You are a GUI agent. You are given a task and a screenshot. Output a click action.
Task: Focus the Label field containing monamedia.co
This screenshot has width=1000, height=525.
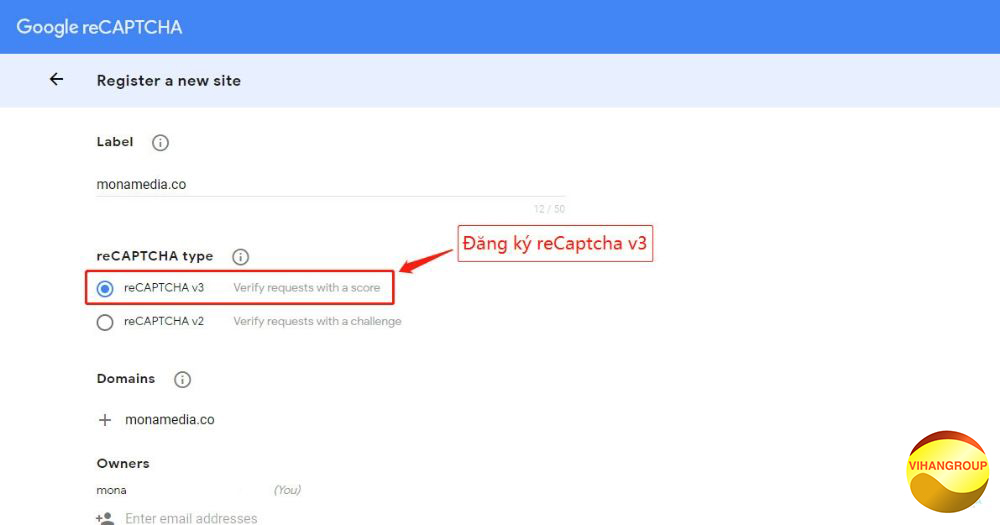[330, 184]
